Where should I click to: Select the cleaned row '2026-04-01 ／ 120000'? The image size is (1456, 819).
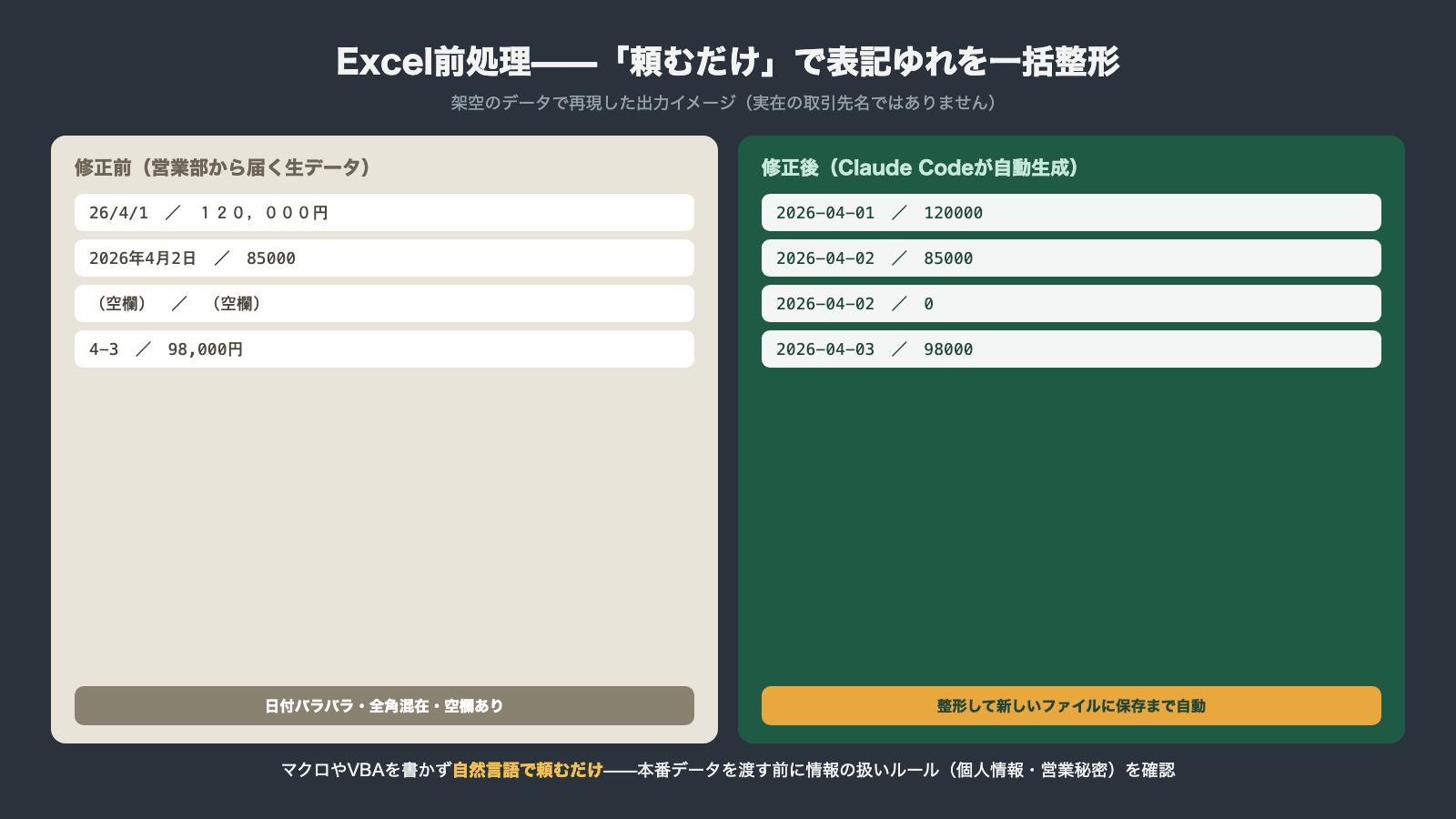coord(1071,212)
